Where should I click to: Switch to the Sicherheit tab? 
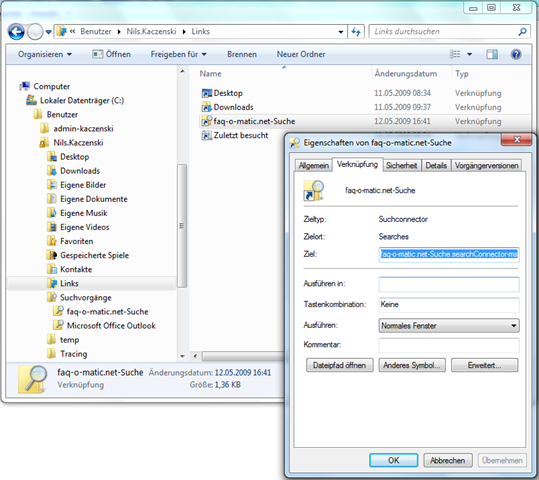pyautogui.click(x=402, y=166)
